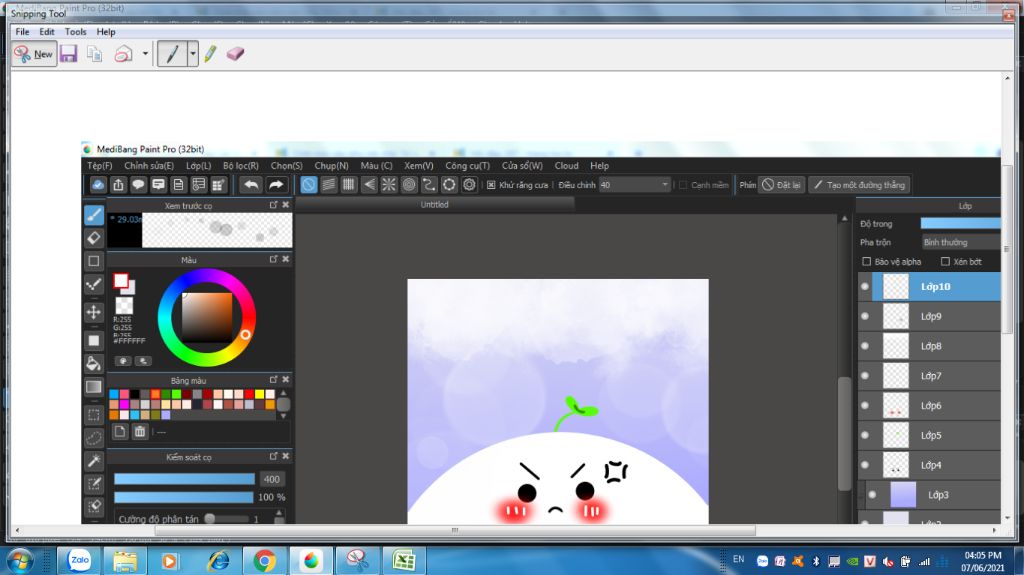The height and width of the screenshot is (575, 1024).
Task: Select the Lớp7 layer
Action: point(929,376)
